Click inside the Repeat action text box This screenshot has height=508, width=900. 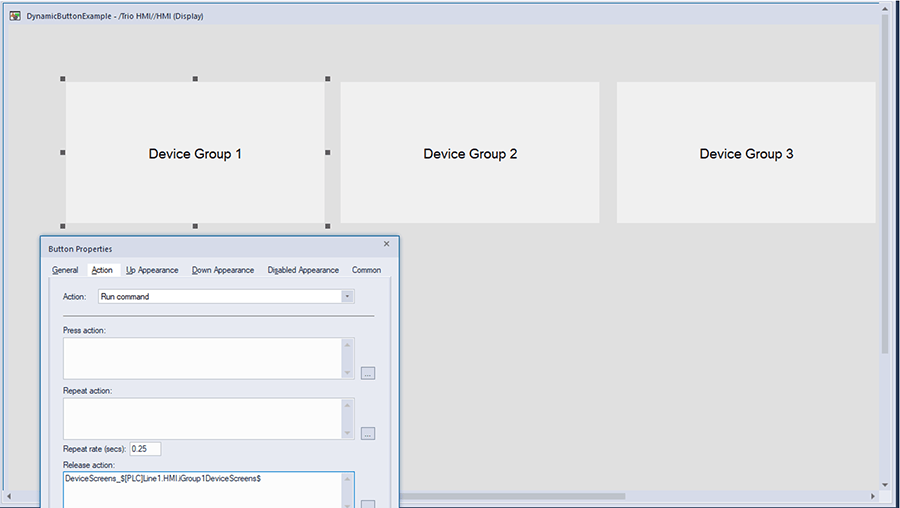click(x=203, y=418)
